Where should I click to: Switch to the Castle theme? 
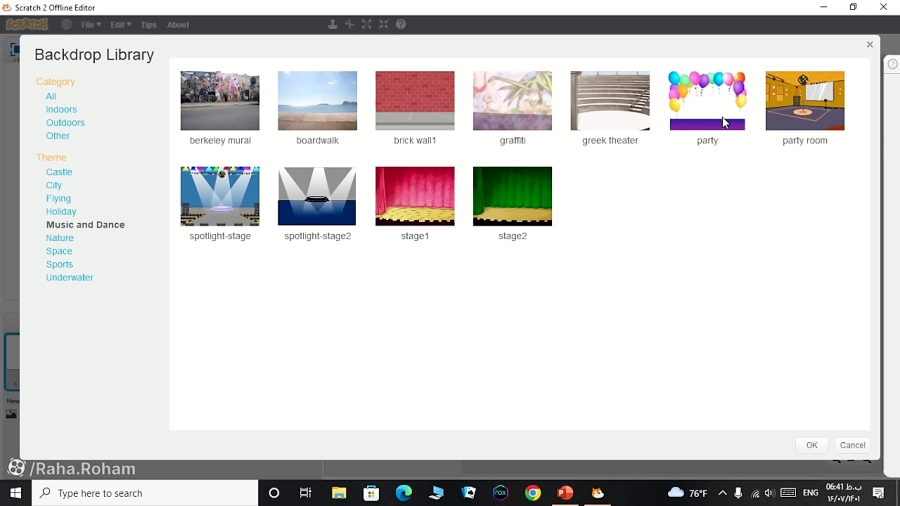click(x=59, y=172)
